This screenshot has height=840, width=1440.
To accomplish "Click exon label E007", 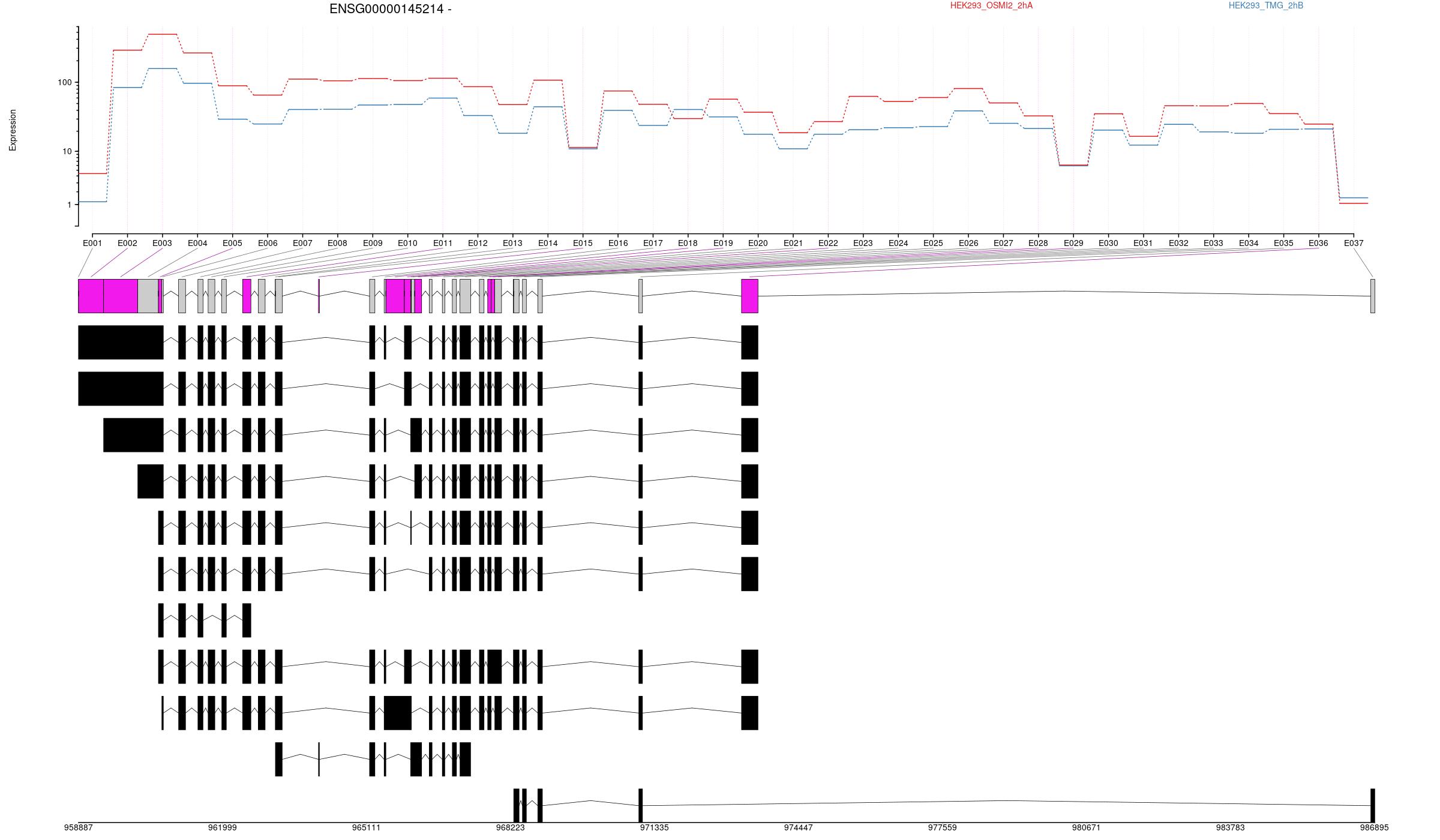I will coord(302,244).
